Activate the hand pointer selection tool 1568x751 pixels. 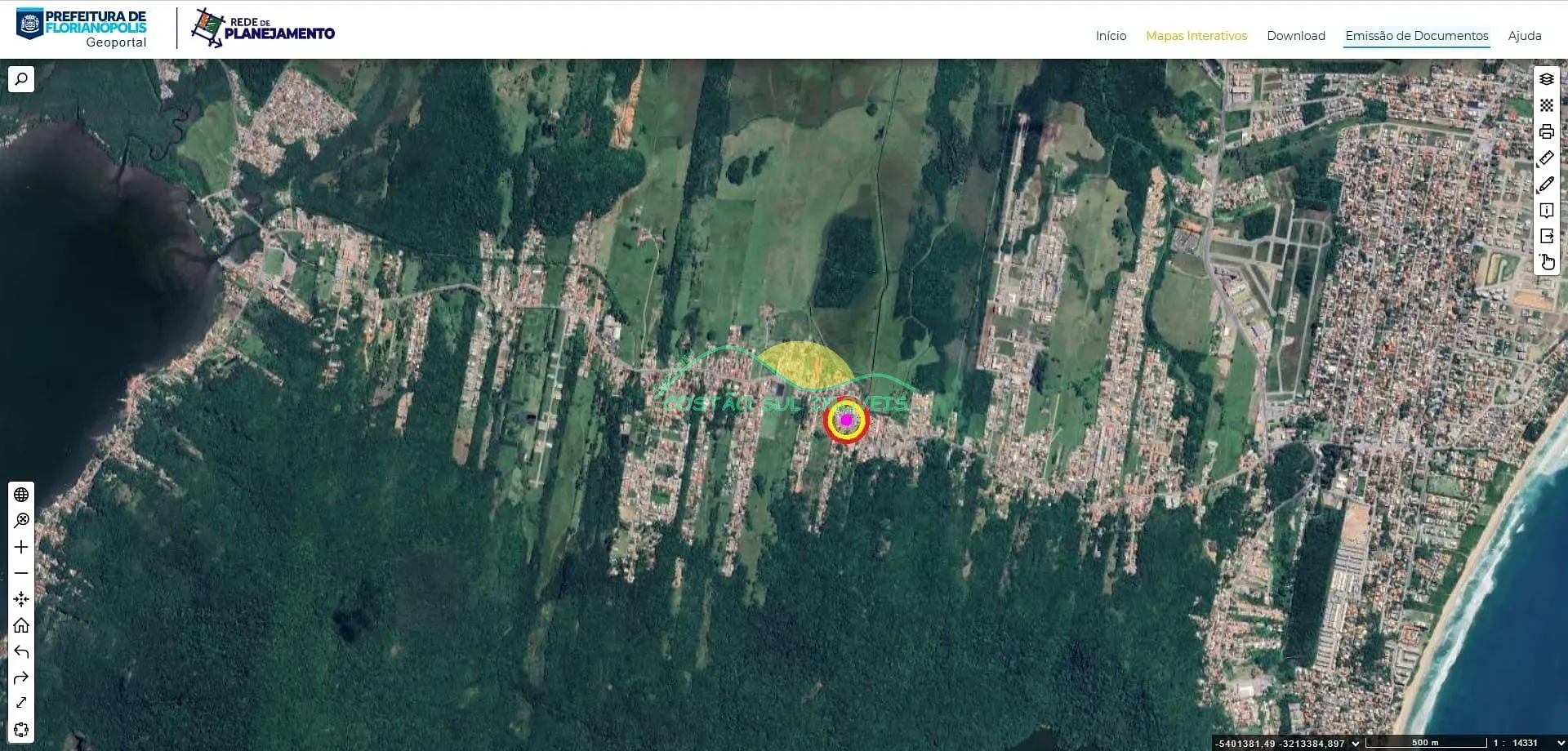pyautogui.click(x=1546, y=262)
